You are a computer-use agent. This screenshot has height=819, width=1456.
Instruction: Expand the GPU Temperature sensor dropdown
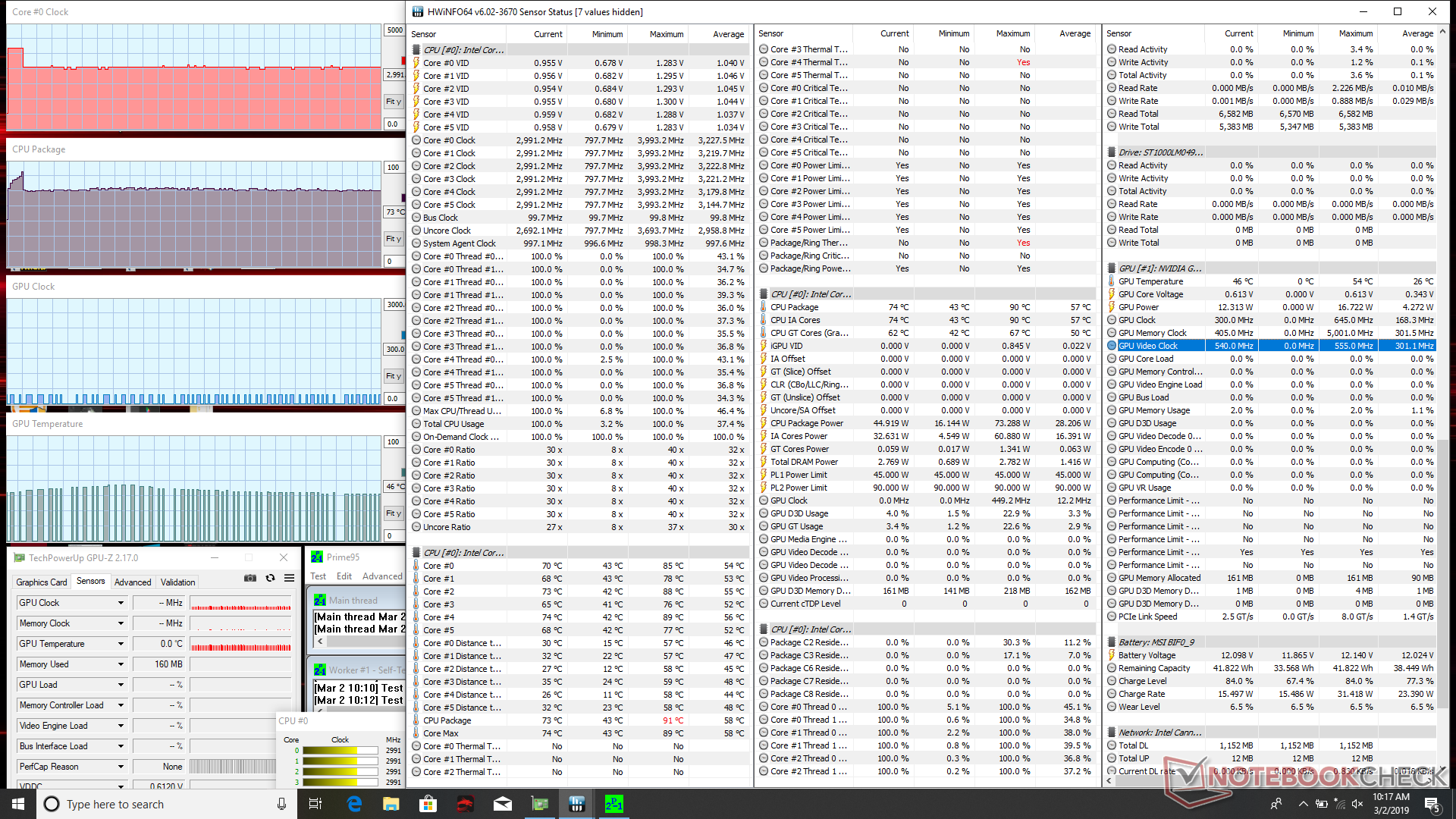(121, 644)
